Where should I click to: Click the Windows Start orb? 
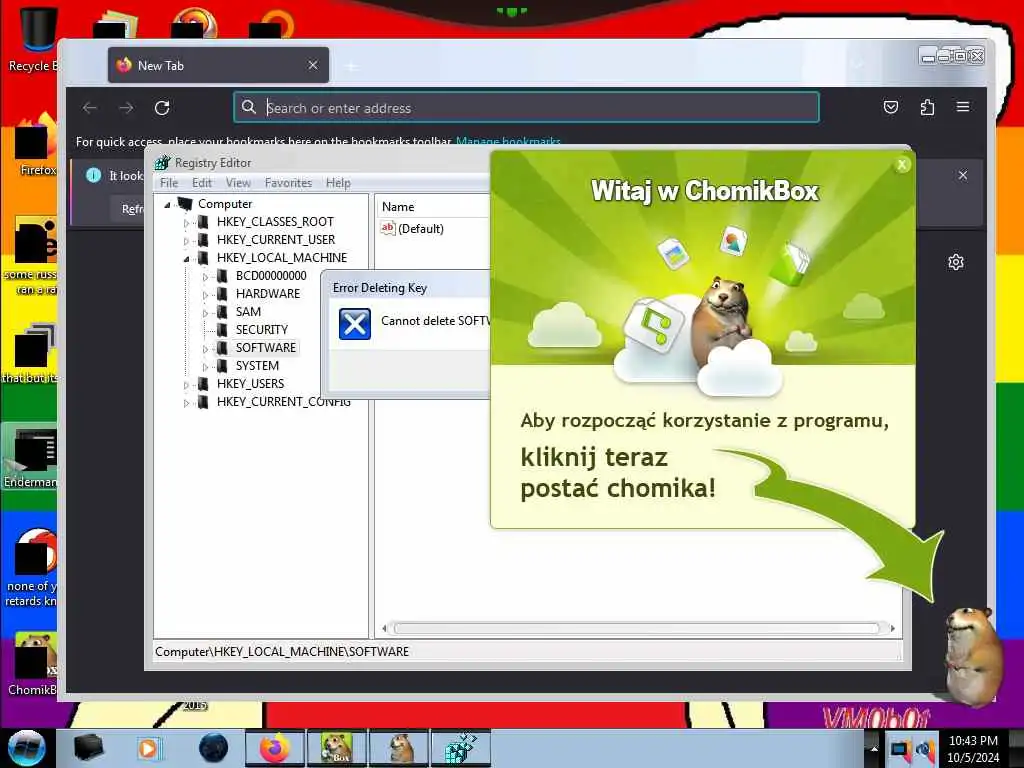point(27,748)
